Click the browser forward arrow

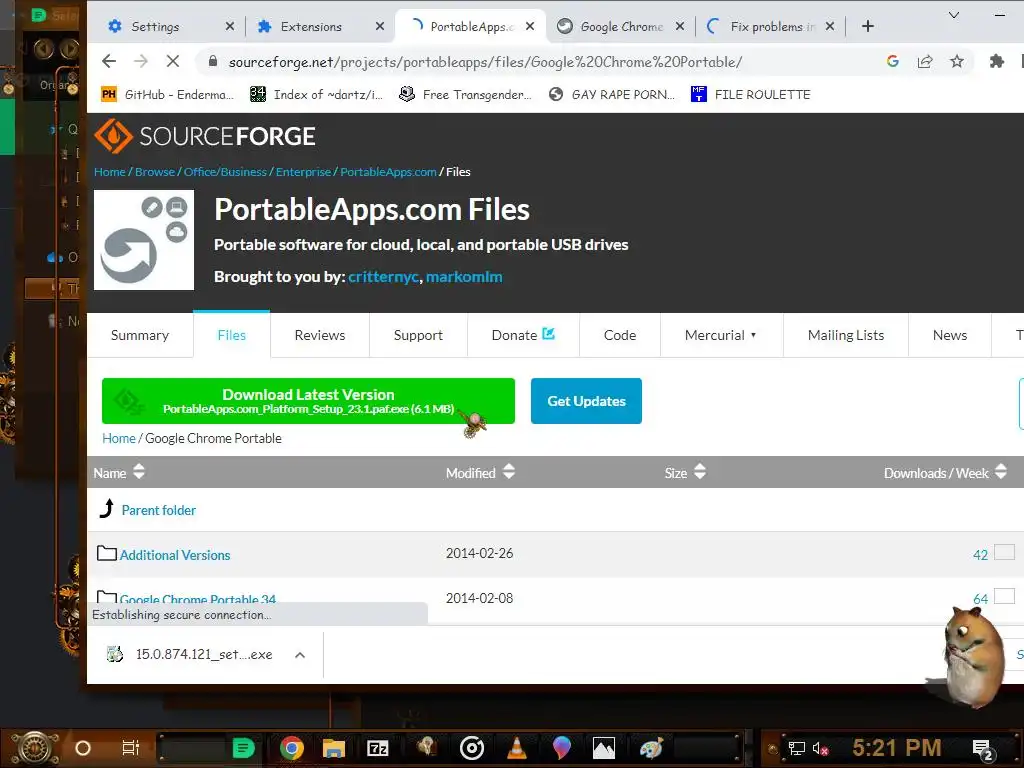click(141, 61)
